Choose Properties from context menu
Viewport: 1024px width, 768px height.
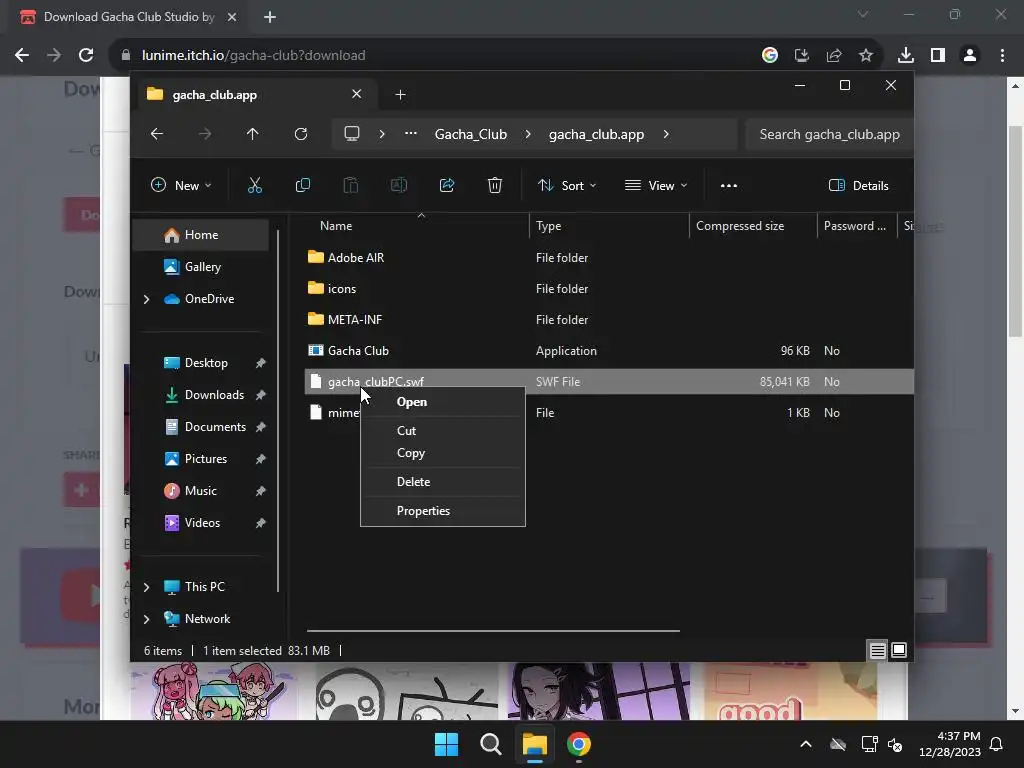coord(443,511)
